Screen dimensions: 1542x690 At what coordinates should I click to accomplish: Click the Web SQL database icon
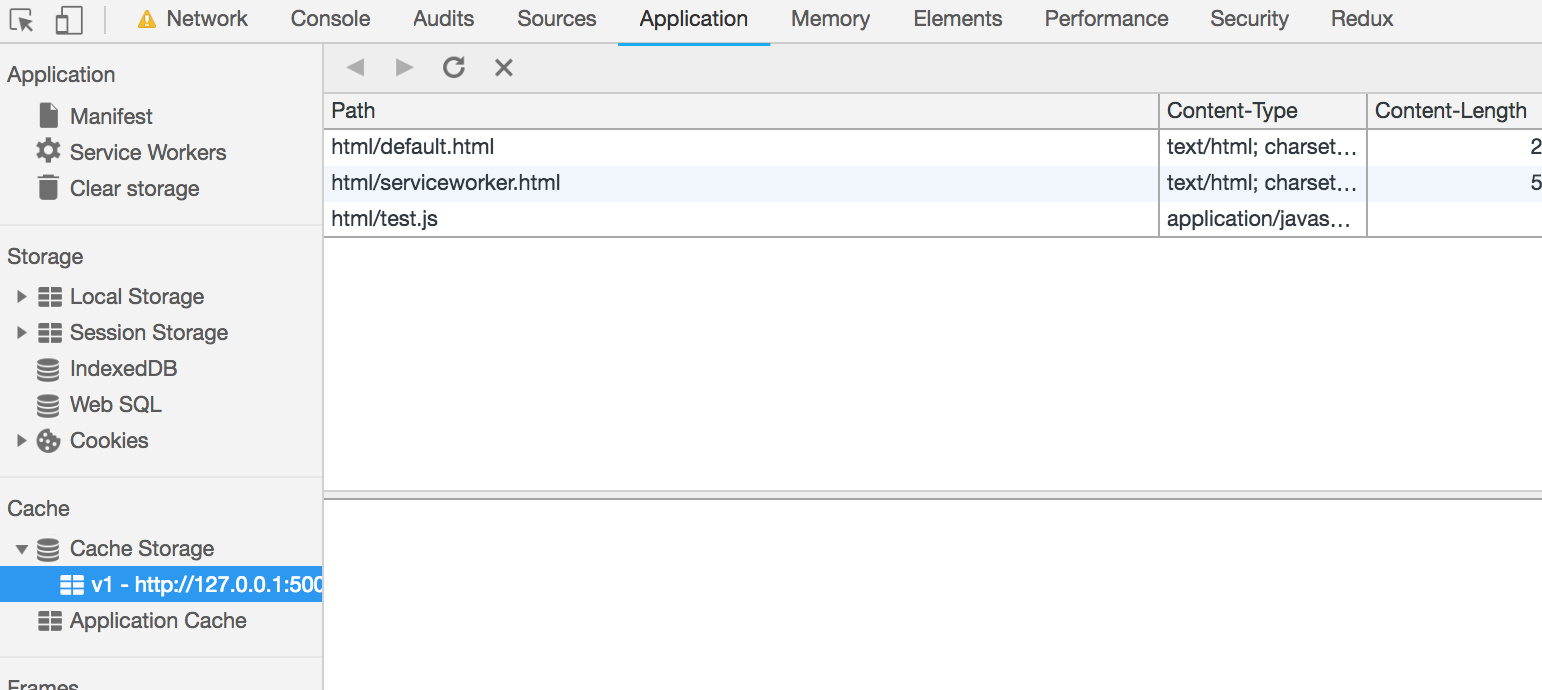[47, 404]
